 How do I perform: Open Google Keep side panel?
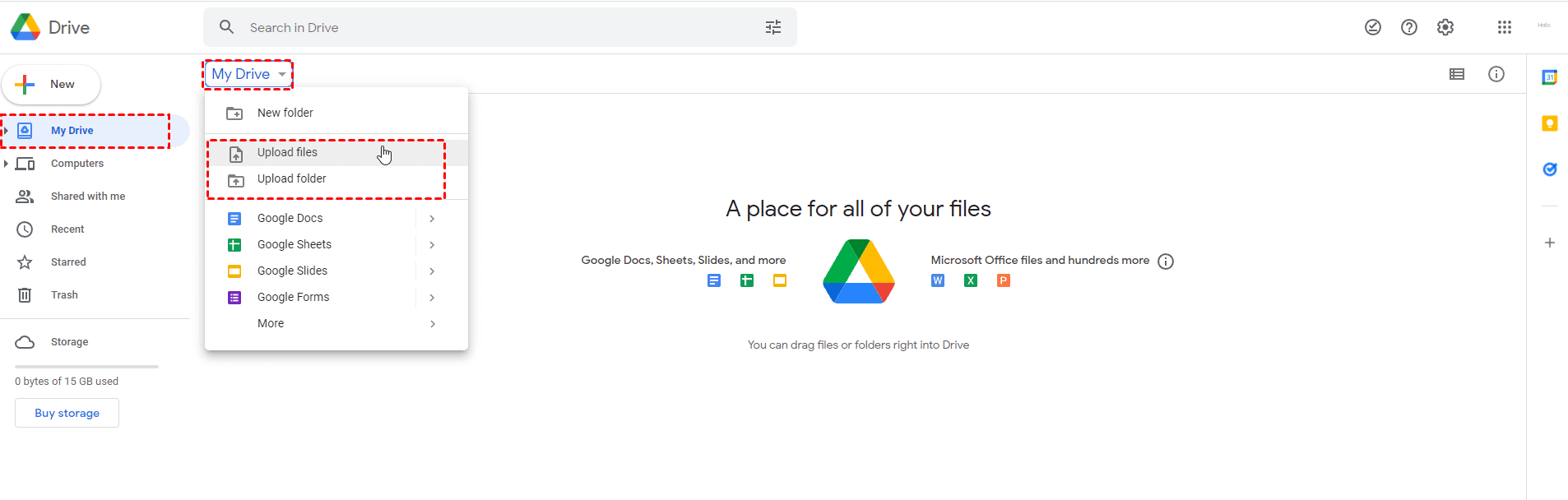pos(1550,123)
